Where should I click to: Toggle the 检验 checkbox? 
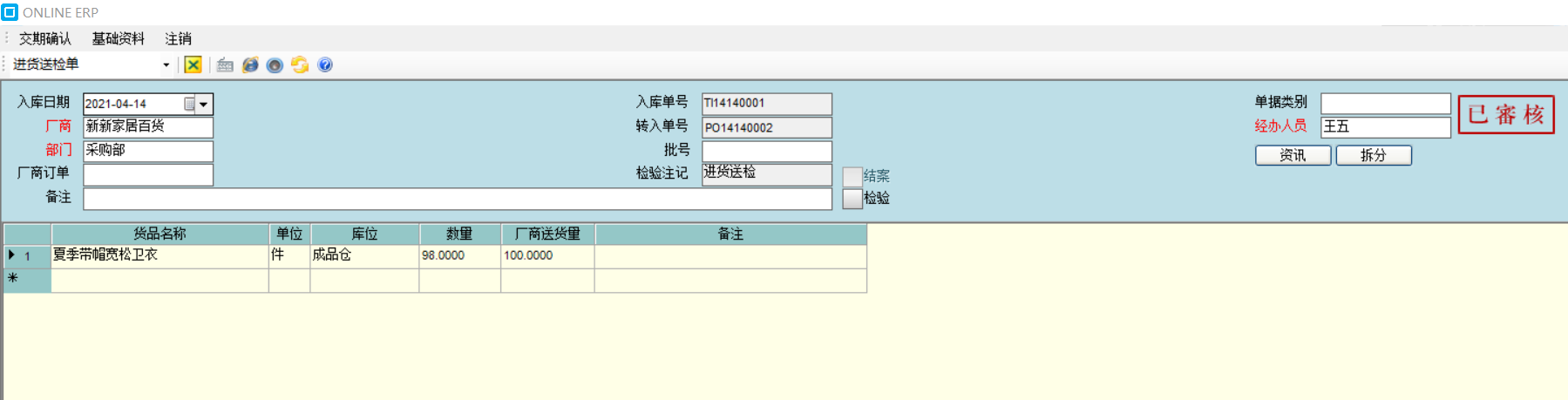[x=852, y=199]
